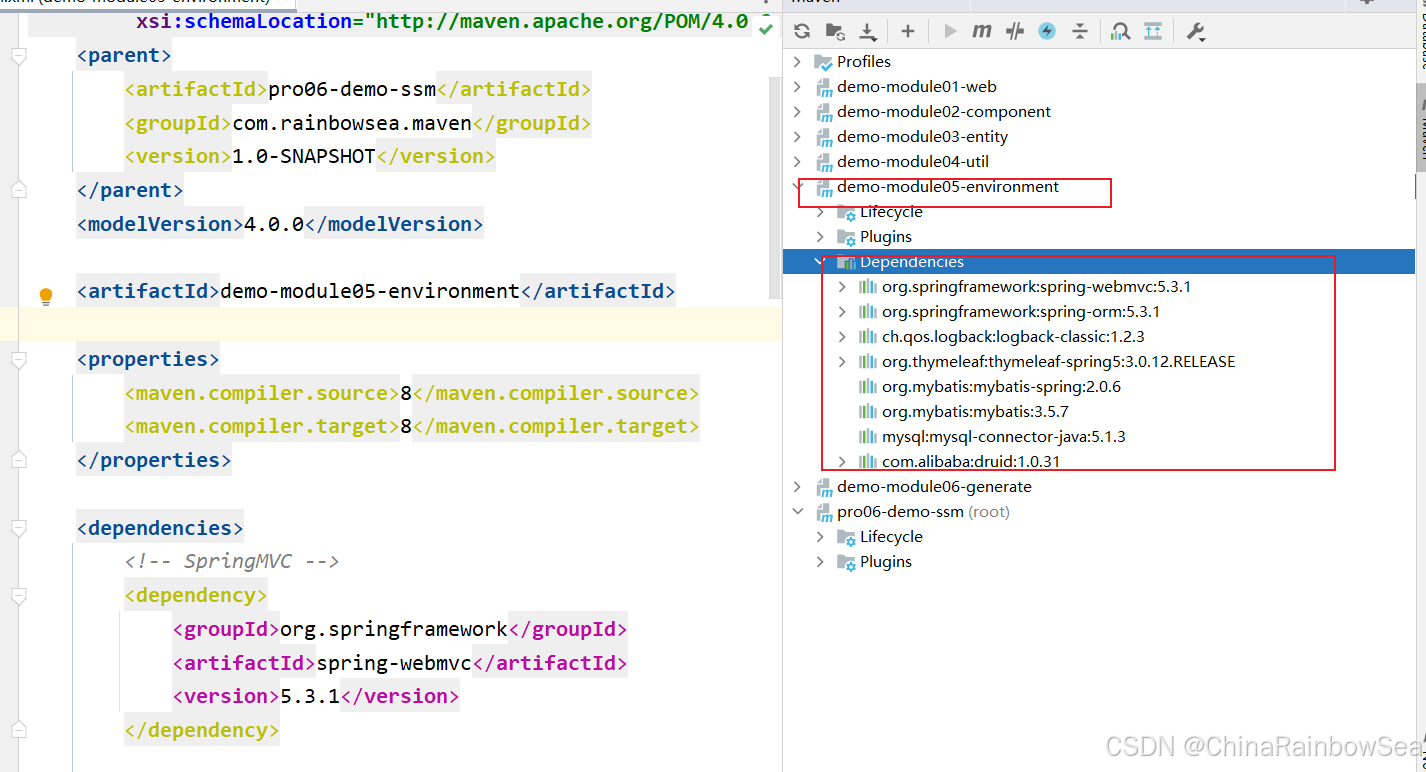Expand demo-module01-web node
This screenshot has width=1426, height=772.
(797, 87)
